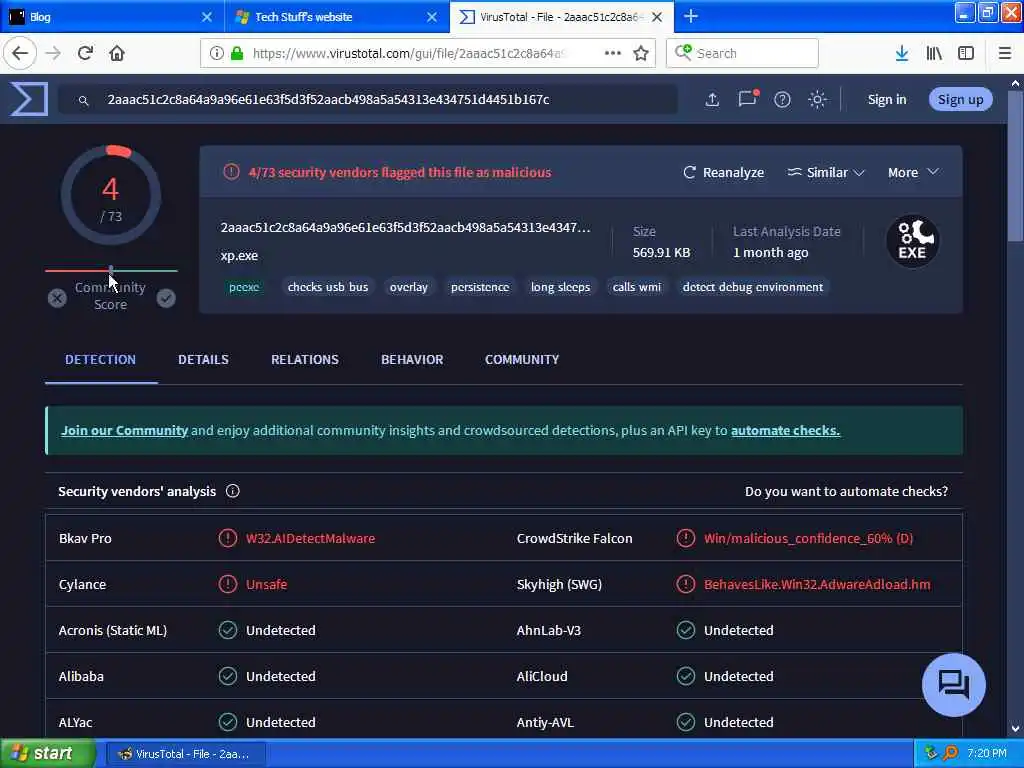Click the upload file icon
1024x768 pixels.
pyautogui.click(x=712, y=99)
